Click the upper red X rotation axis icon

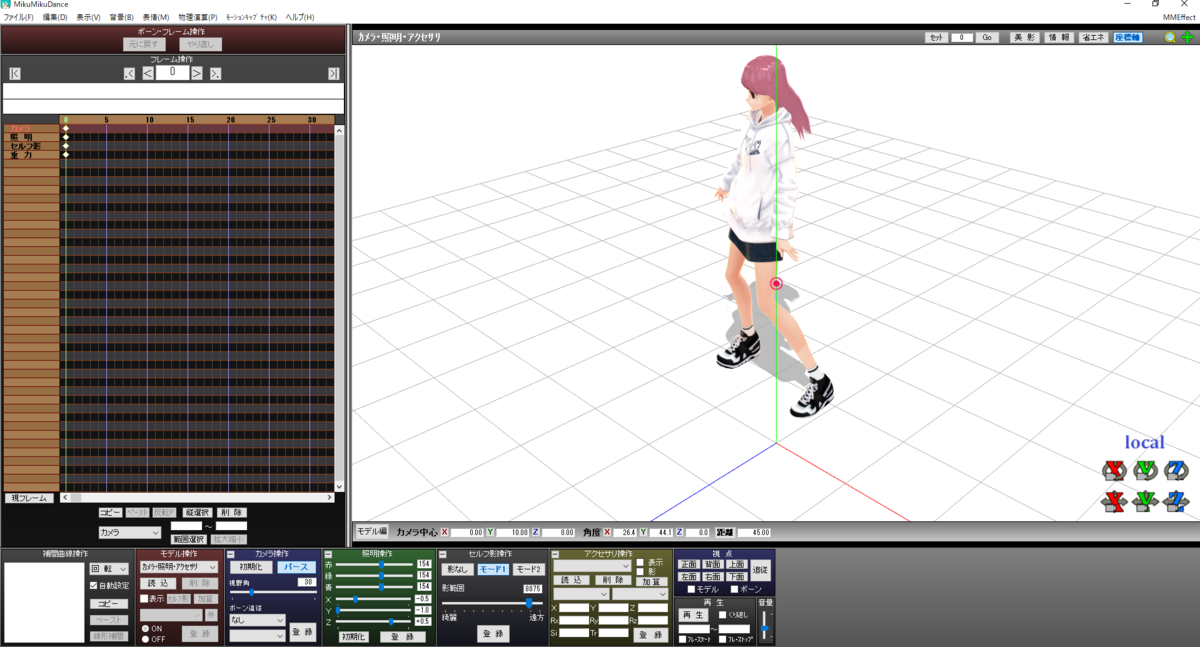click(x=1114, y=469)
